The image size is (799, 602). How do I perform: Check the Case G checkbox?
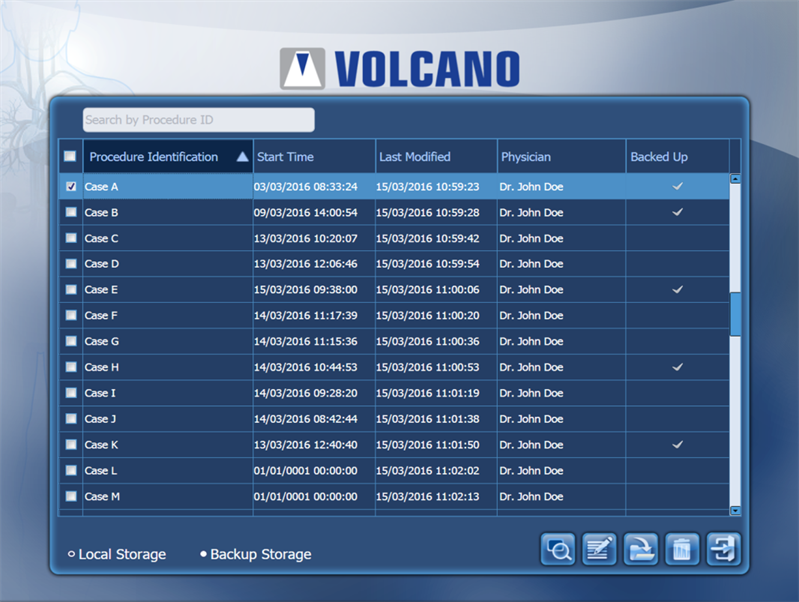(71, 341)
